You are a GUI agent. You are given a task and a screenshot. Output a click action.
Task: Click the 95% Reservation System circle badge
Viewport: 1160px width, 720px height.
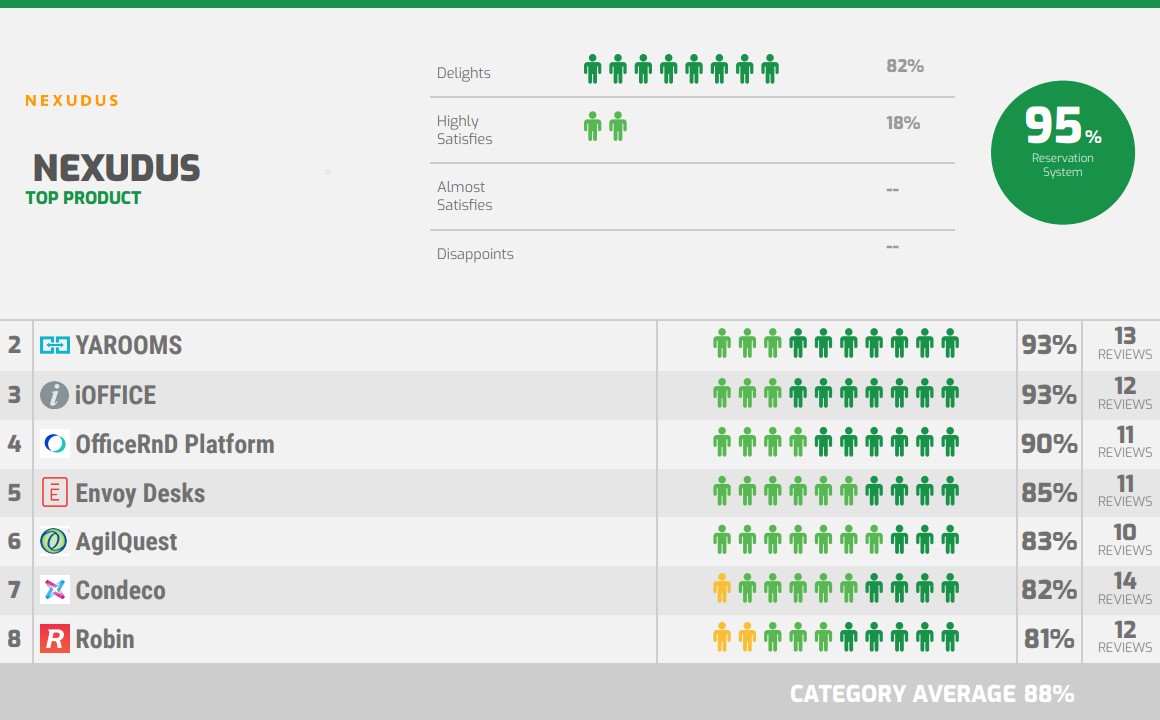pyautogui.click(x=1062, y=152)
